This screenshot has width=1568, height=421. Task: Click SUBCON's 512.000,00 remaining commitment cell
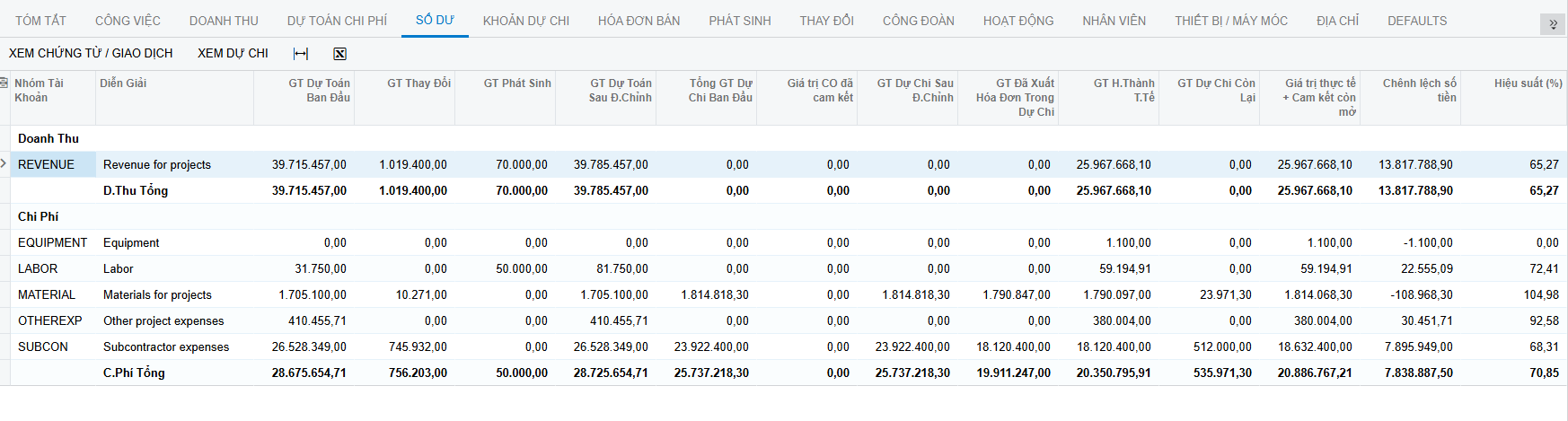pyautogui.click(x=1209, y=346)
